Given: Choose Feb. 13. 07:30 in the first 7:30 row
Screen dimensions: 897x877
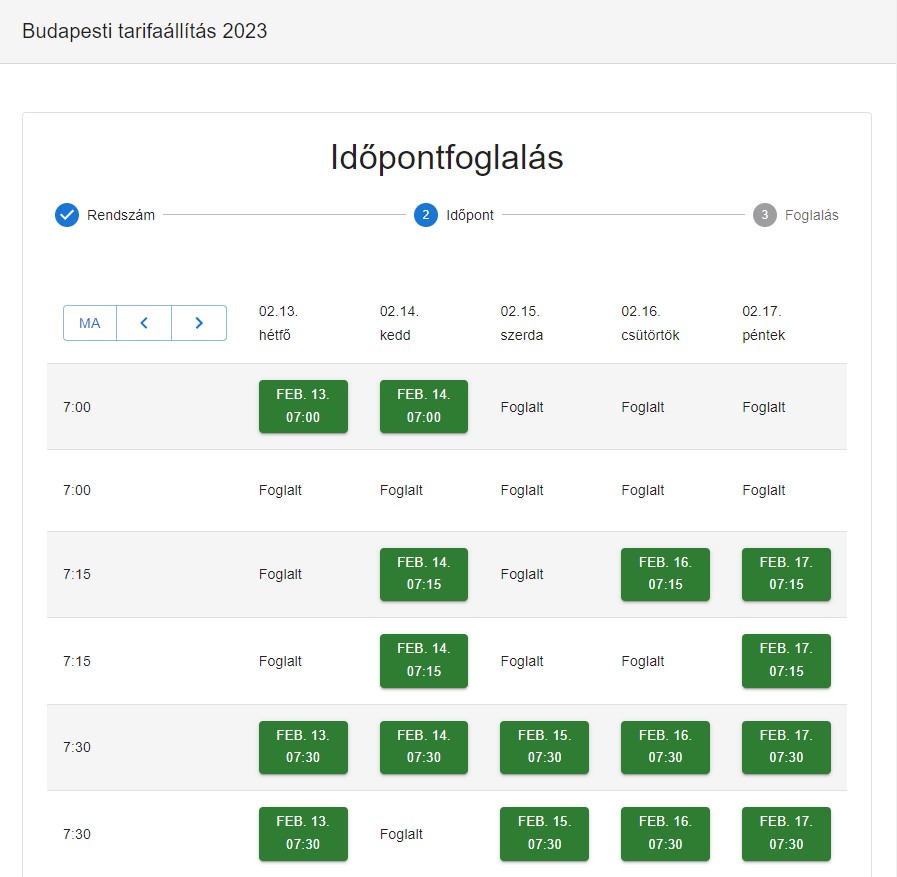Looking at the screenshot, I should coord(303,747).
